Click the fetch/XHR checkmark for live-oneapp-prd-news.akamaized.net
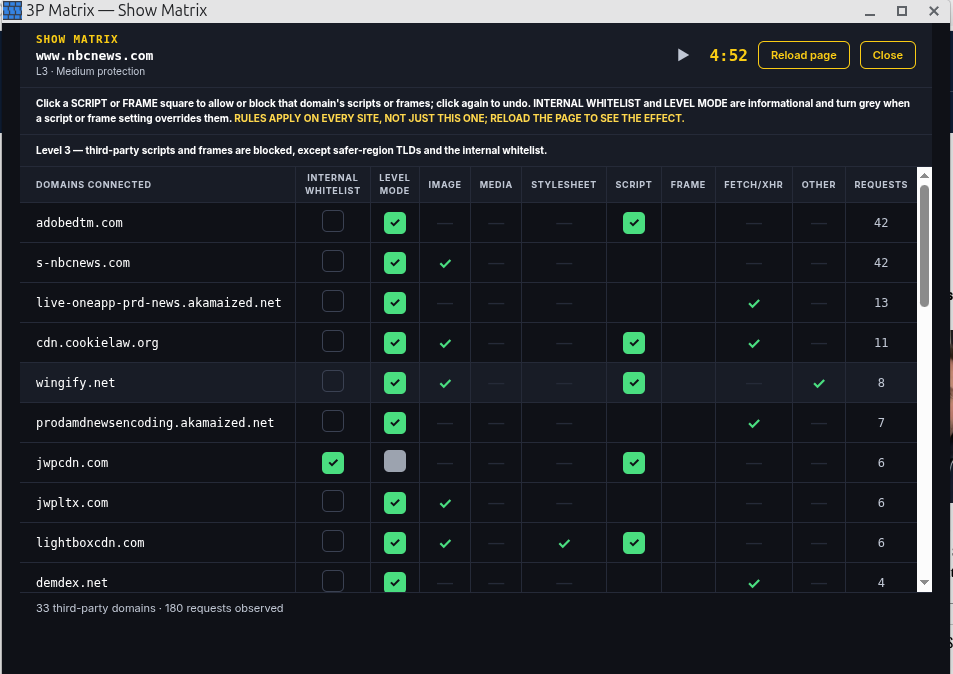 pos(754,303)
